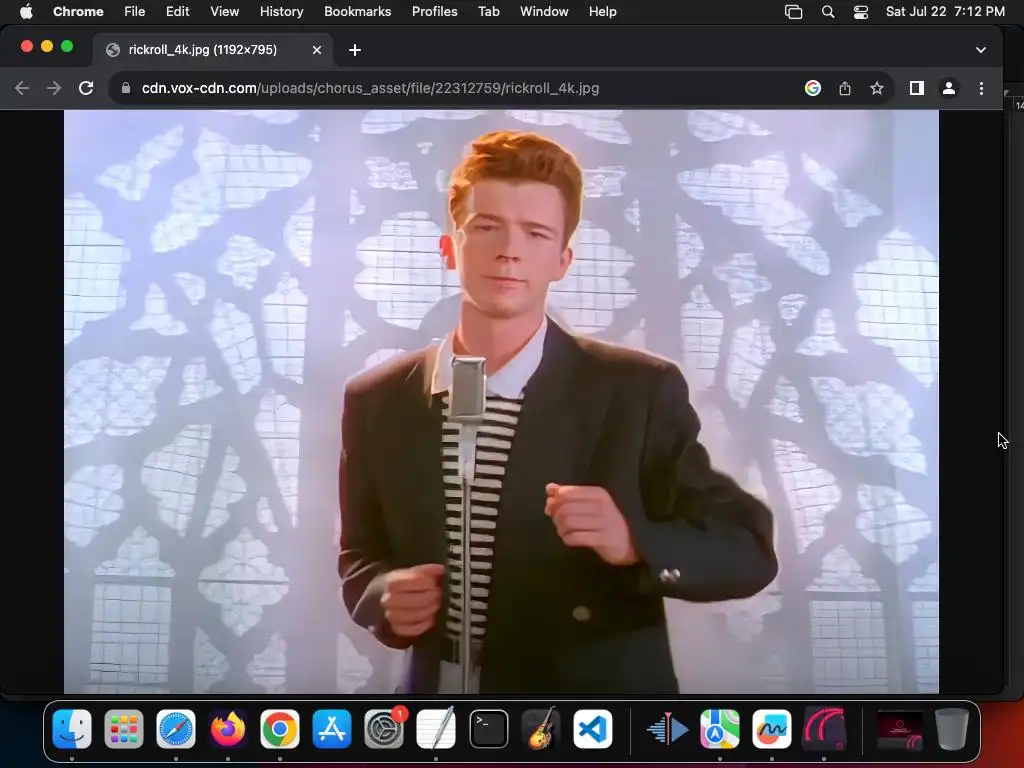Open the Window menu

tap(544, 12)
